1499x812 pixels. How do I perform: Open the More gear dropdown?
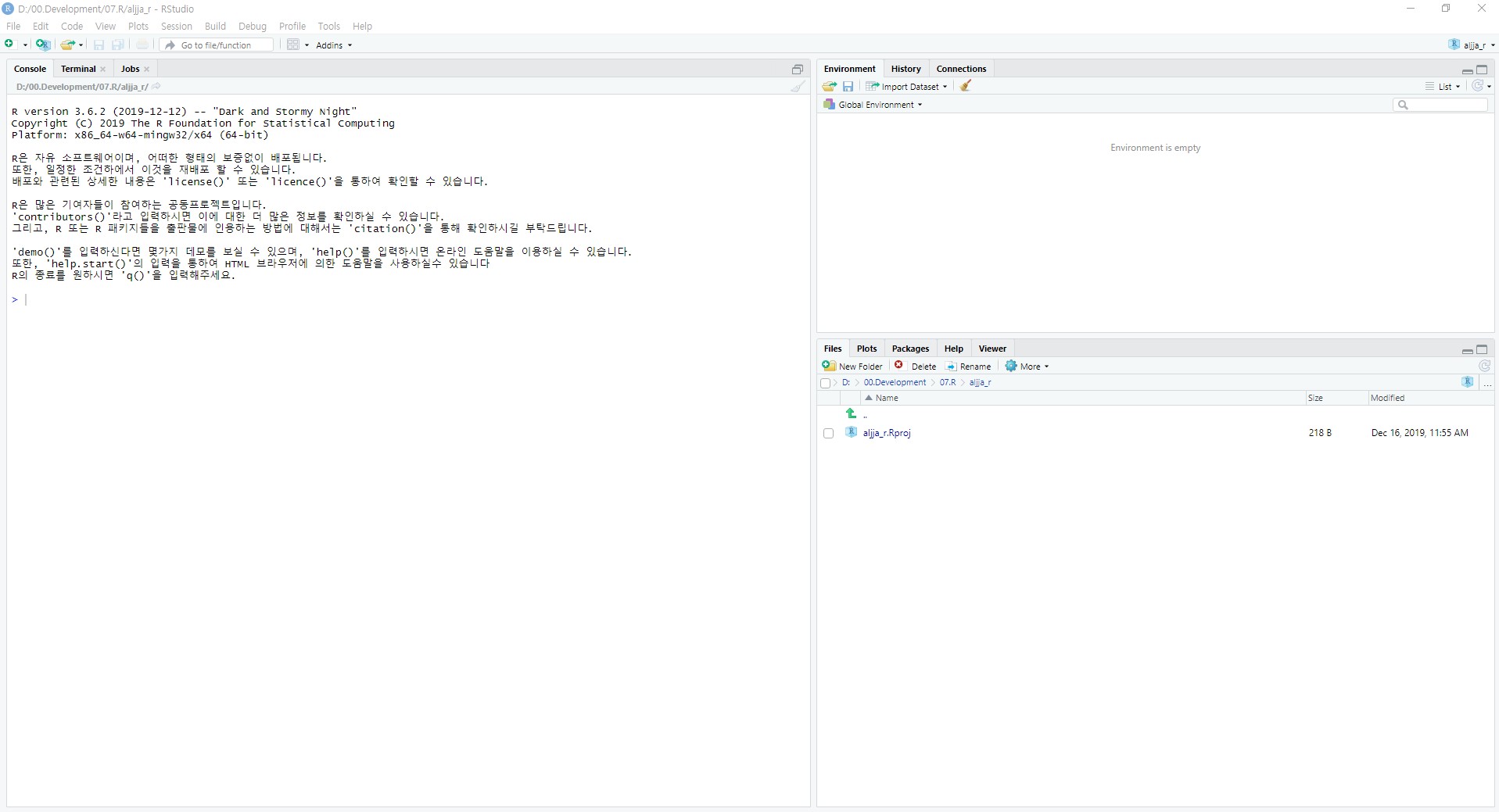coord(1027,366)
